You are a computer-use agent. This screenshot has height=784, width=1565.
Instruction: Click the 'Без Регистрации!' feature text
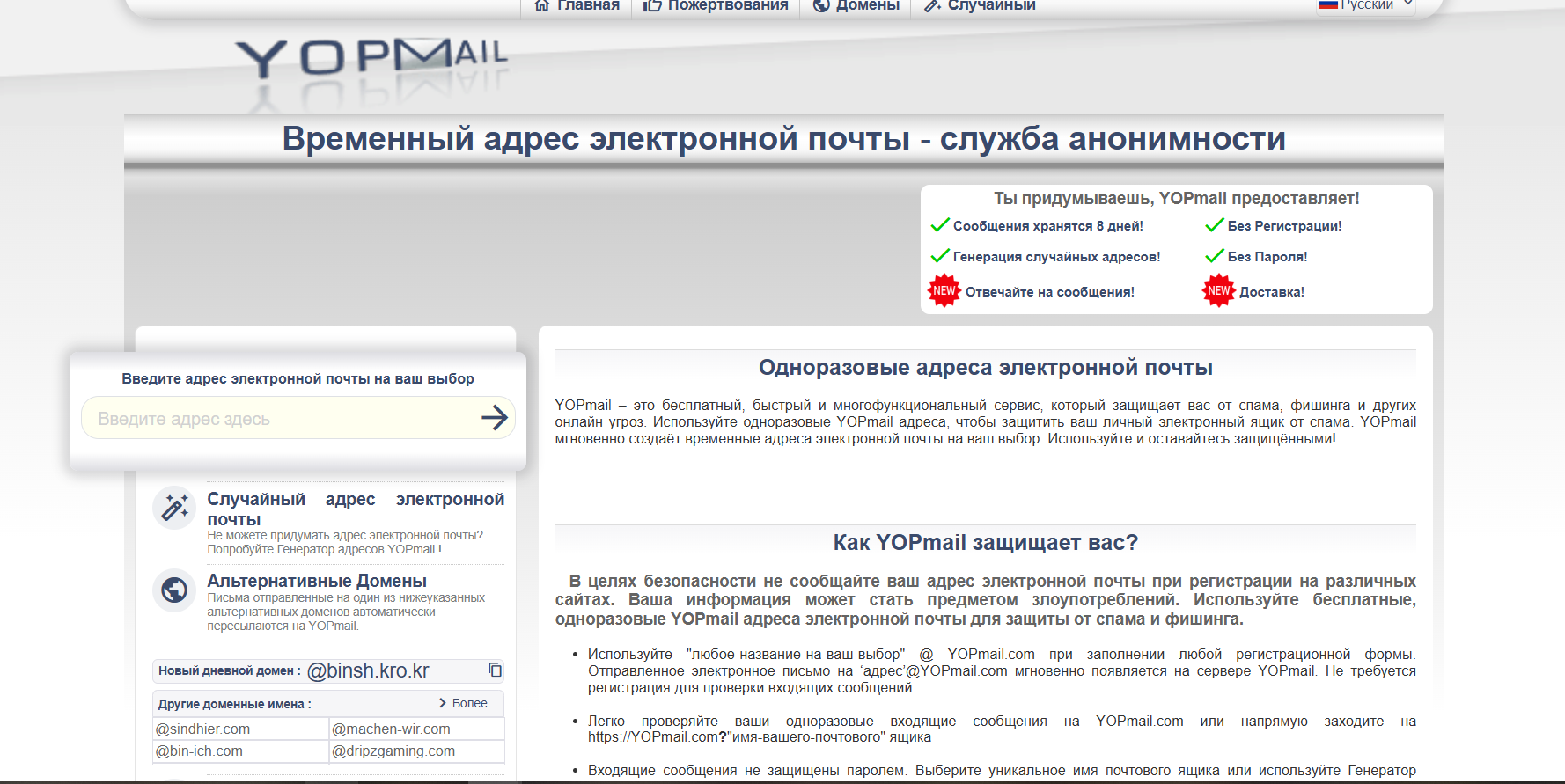pyautogui.click(x=1285, y=226)
